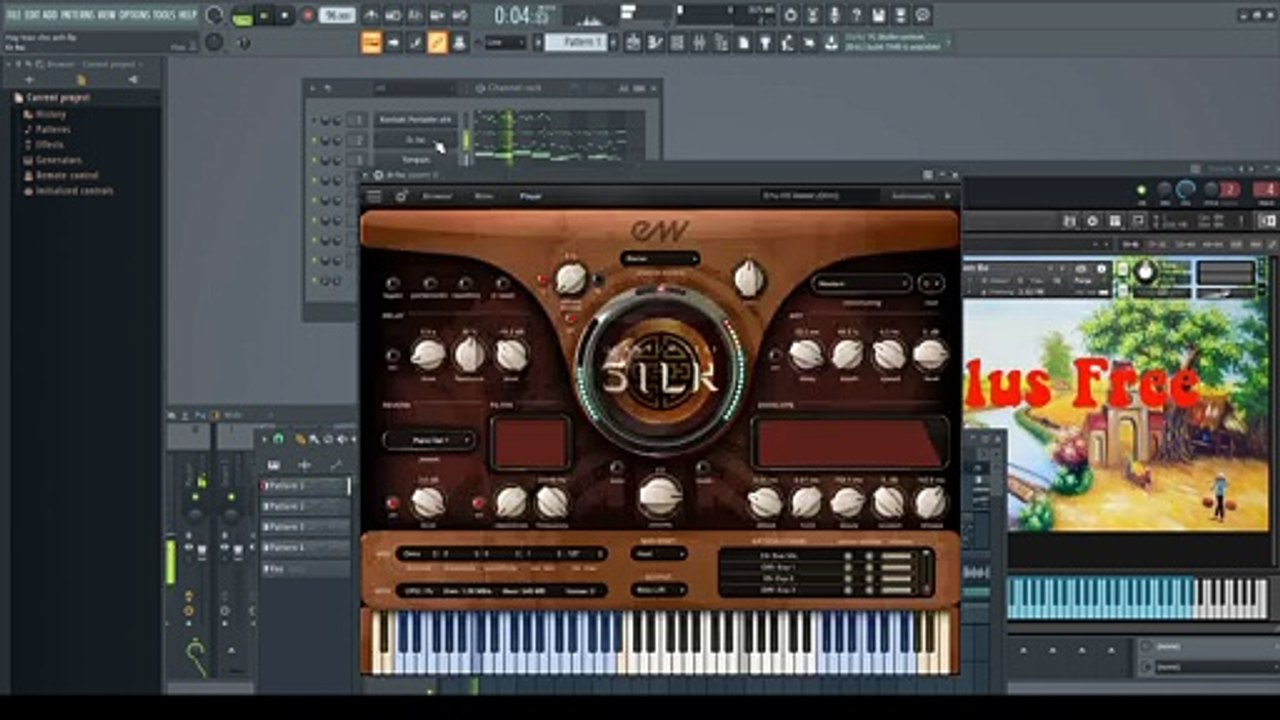Click the time display showing 0:04
Screen dimensions: 1280x720
click(521, 15)
